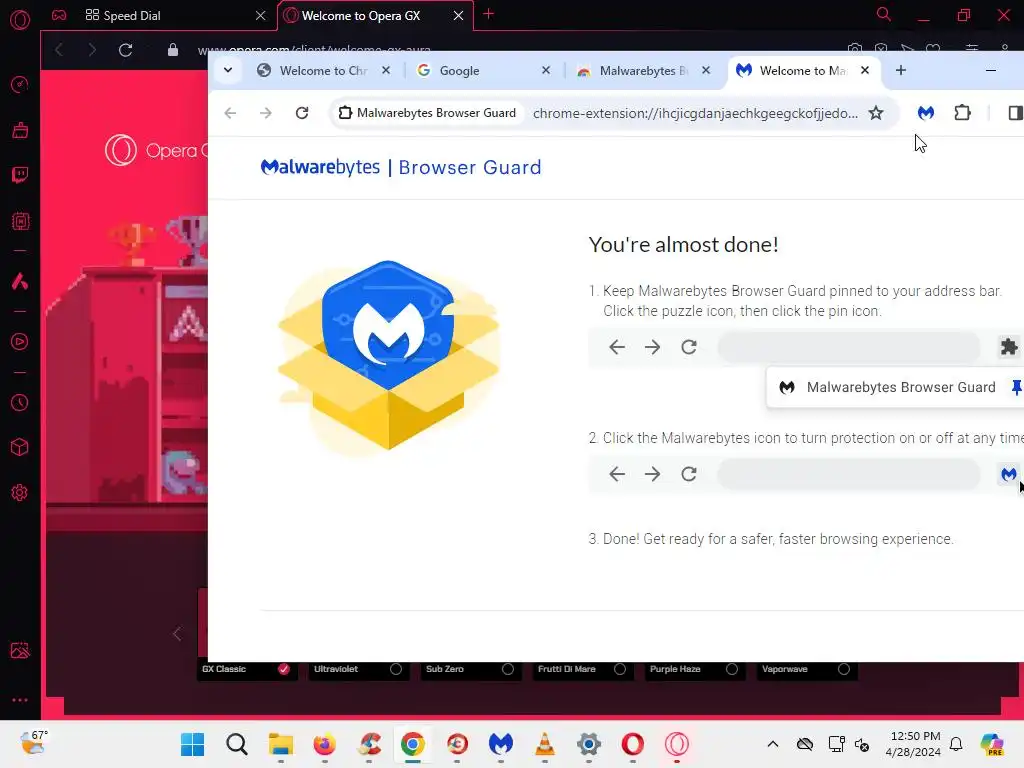
Task: Open History clock icon in Opera sidebar
Action: [x=20, y=402]
